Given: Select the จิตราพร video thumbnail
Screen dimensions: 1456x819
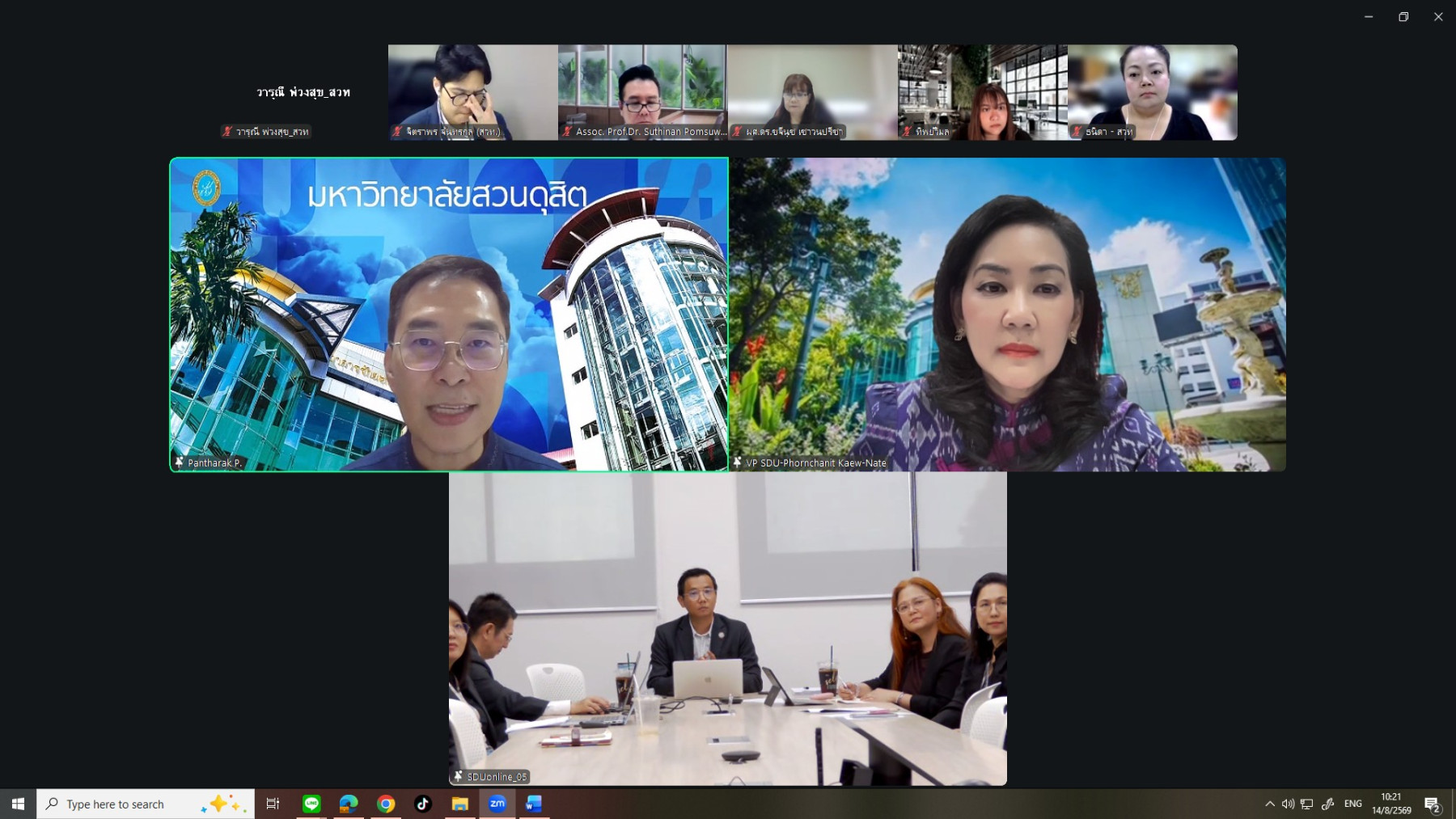Looking at the screenshot, I should [473, 92].
